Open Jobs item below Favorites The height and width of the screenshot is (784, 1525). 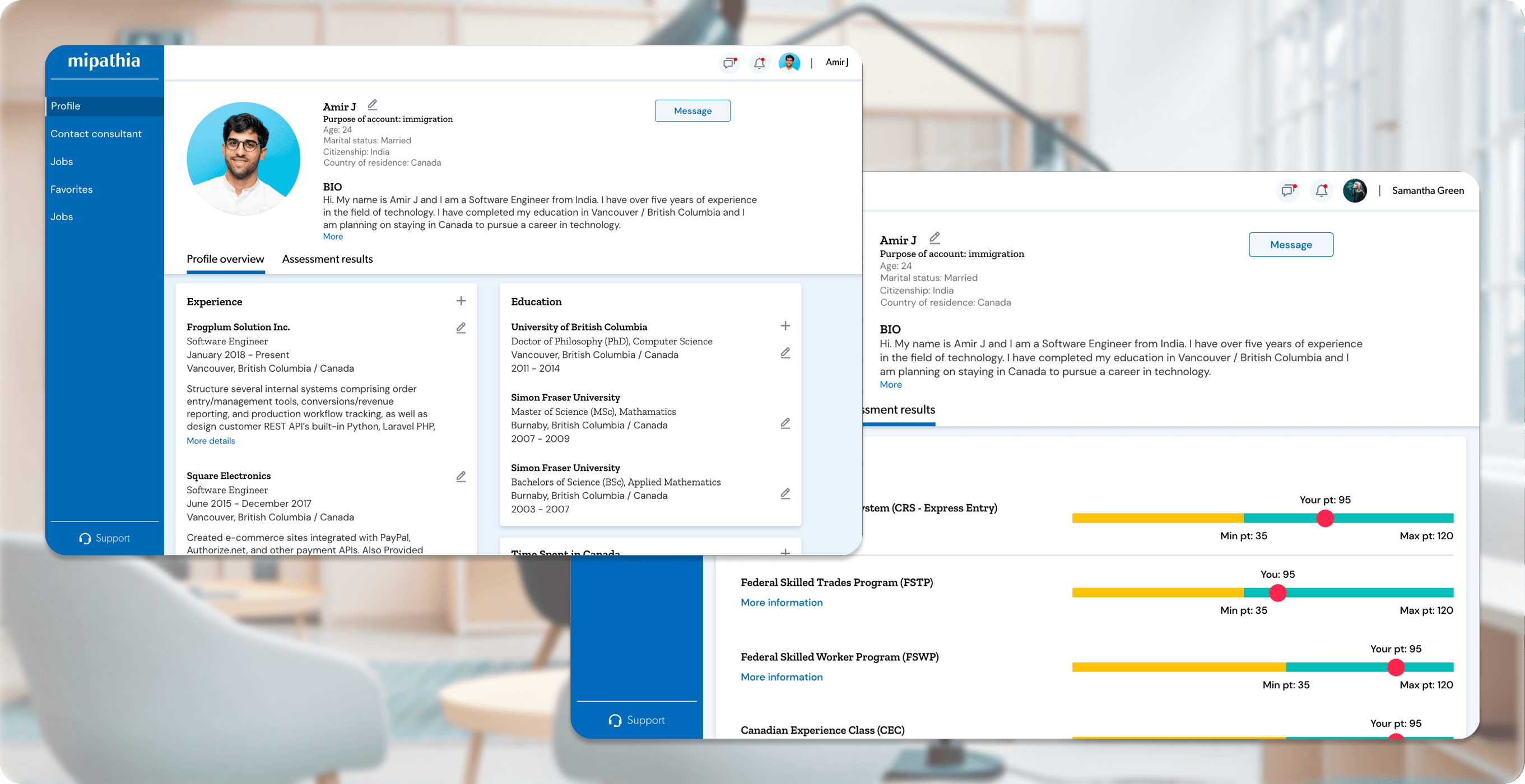(x=62, y=217)
